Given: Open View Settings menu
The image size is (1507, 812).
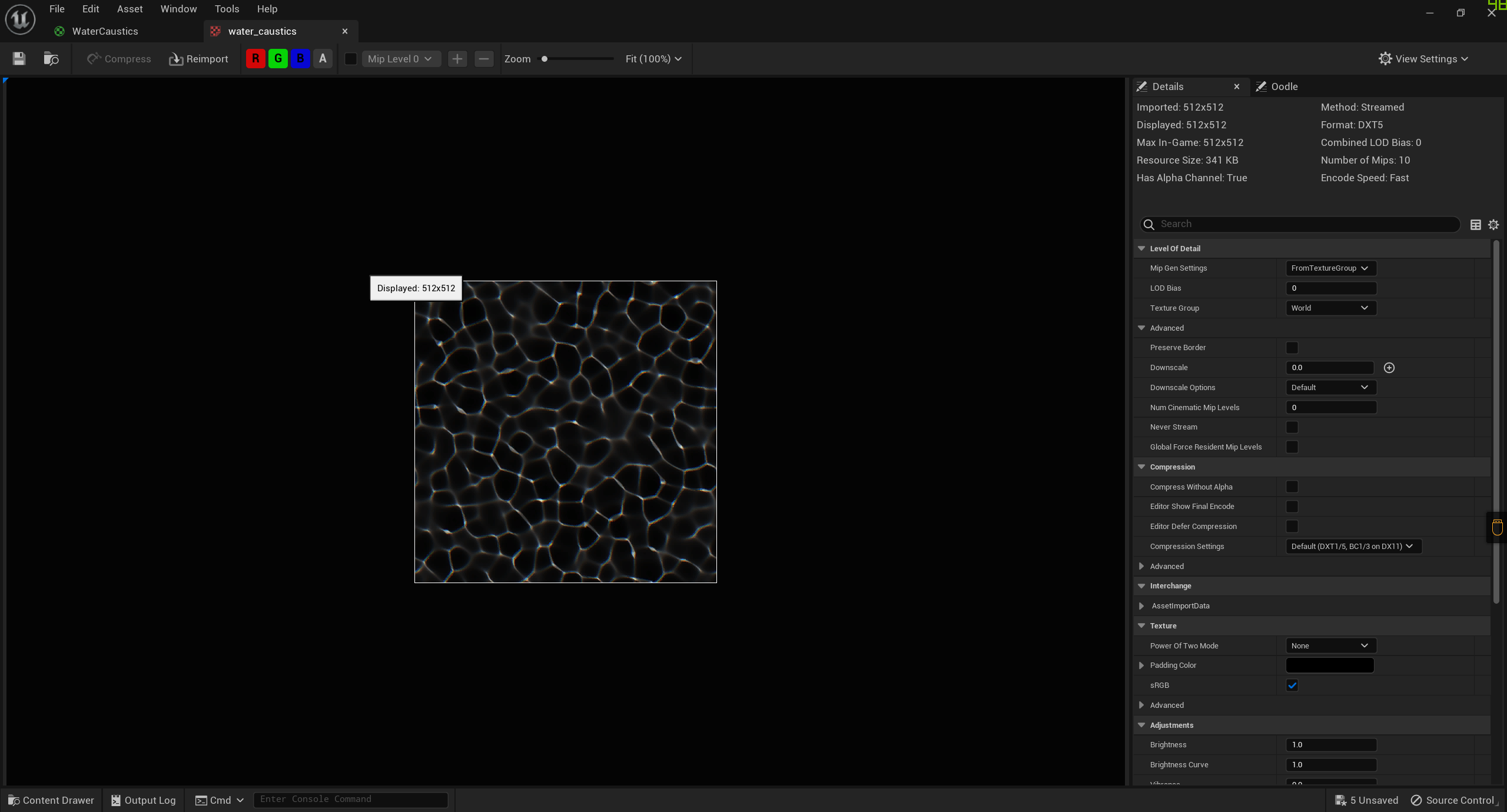Looking at the screenshot, I should point(1423,59).
